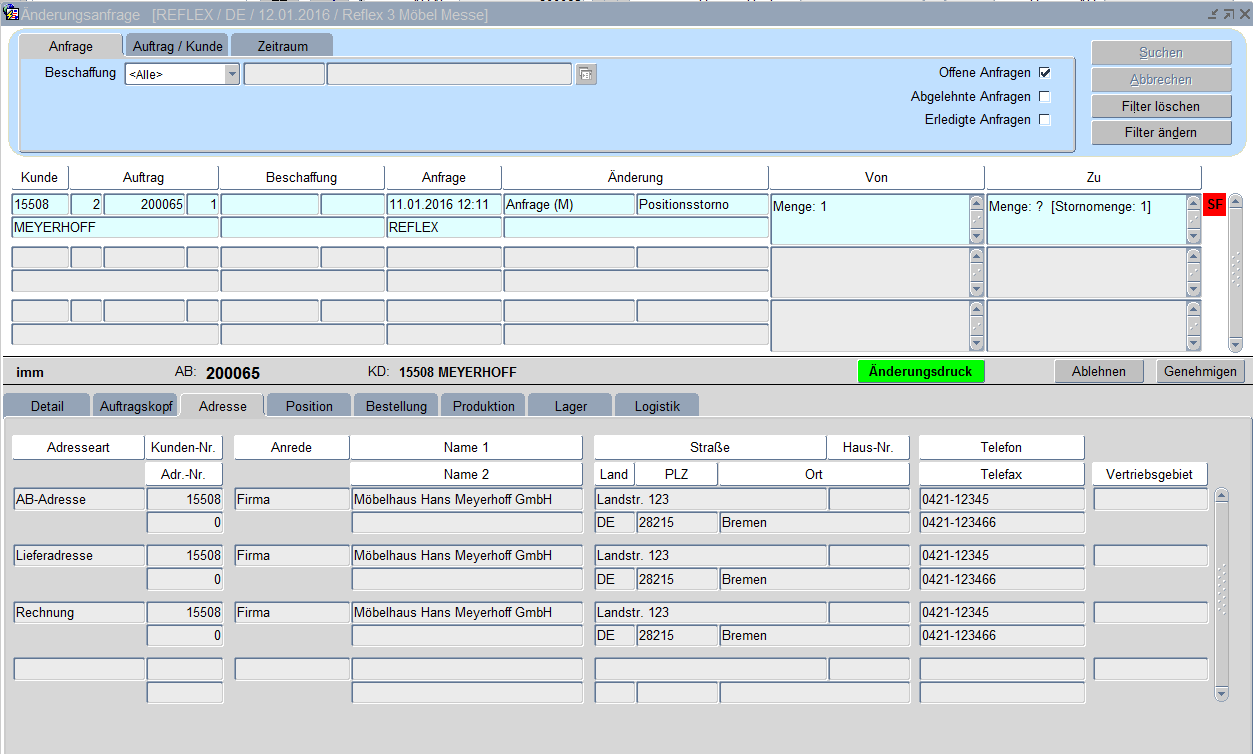Open the Logistik tab

tap(656, 406)
